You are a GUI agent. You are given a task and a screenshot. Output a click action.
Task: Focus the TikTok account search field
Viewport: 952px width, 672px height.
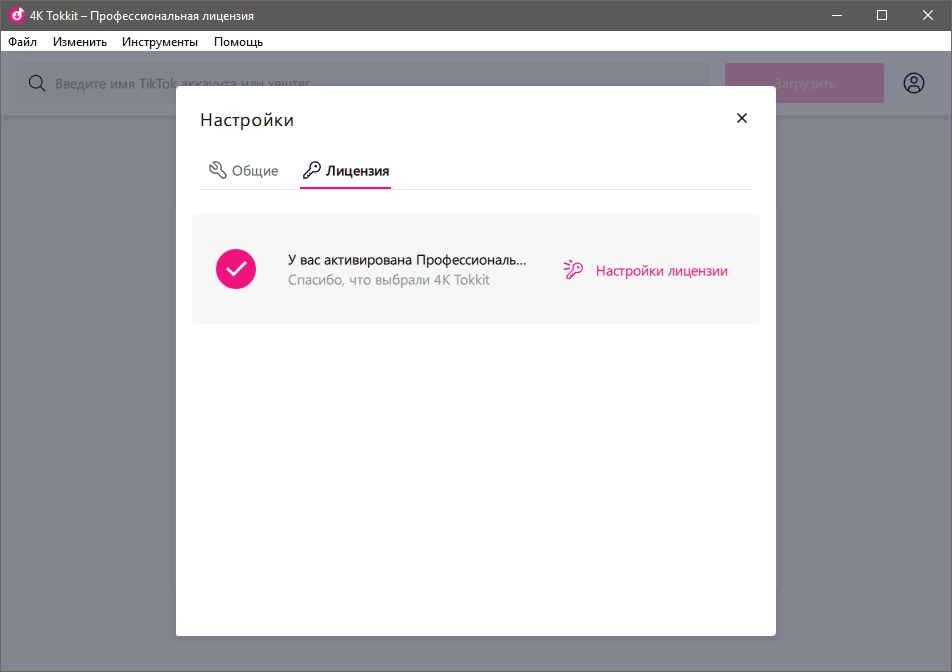(x=363, y=83)
